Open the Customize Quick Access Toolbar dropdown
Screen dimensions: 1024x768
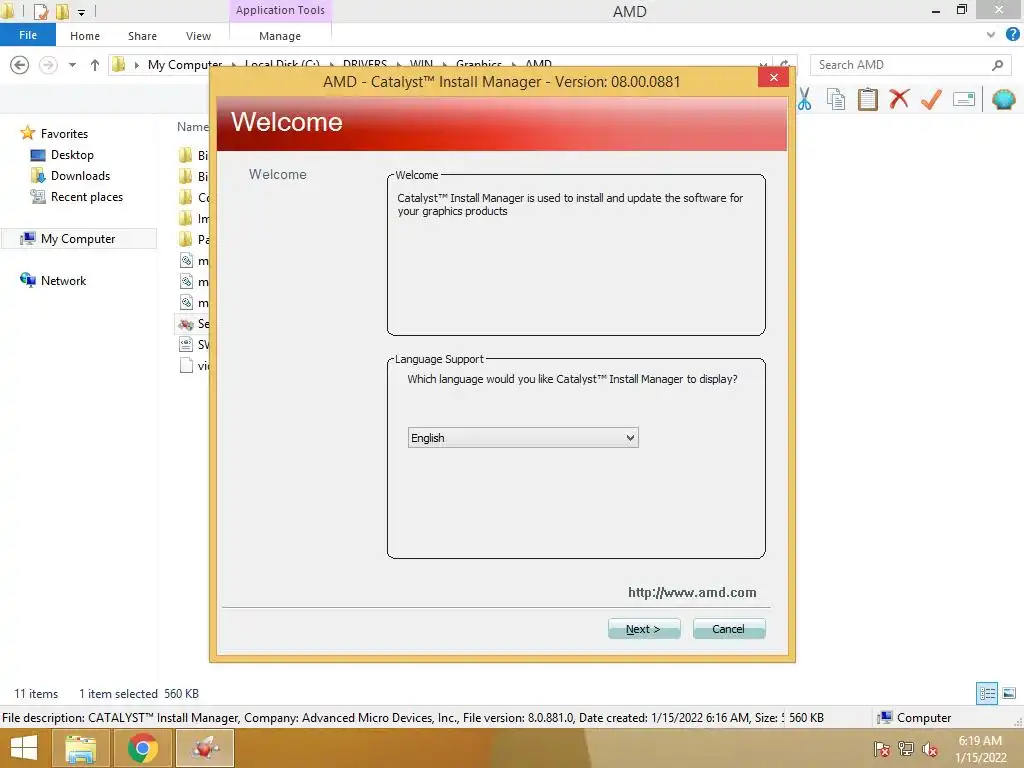82,12
